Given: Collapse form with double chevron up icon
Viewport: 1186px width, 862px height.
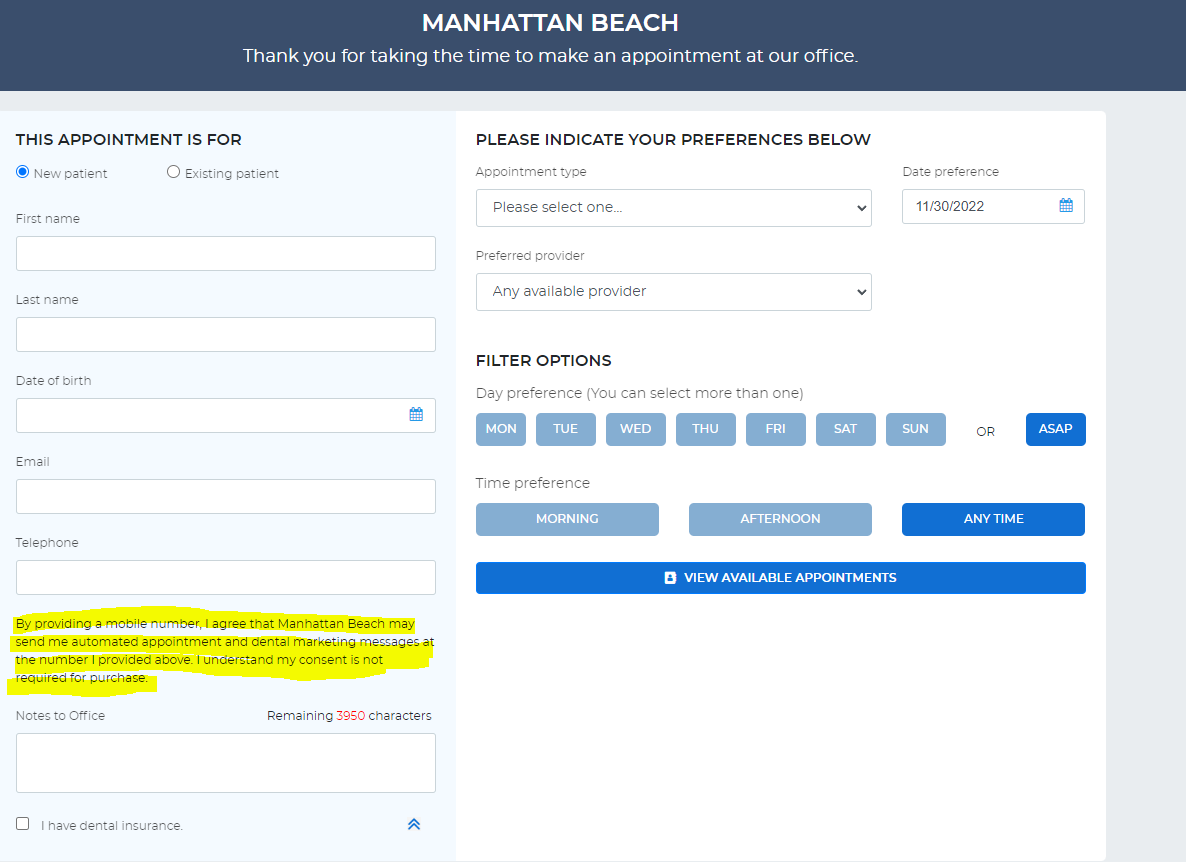Looking at the screenshot, I should 414,824.
